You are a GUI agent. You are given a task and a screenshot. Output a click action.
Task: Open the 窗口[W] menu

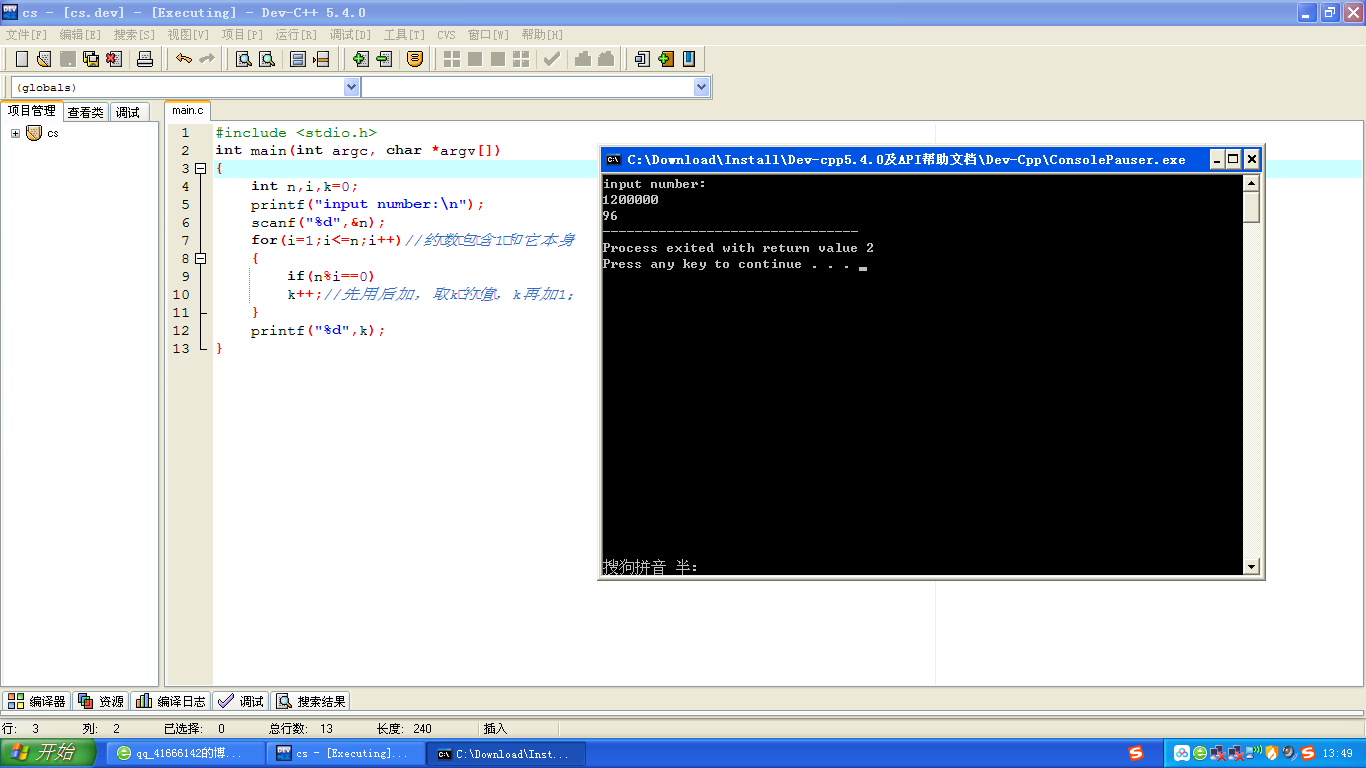click(x=488, y=35)
